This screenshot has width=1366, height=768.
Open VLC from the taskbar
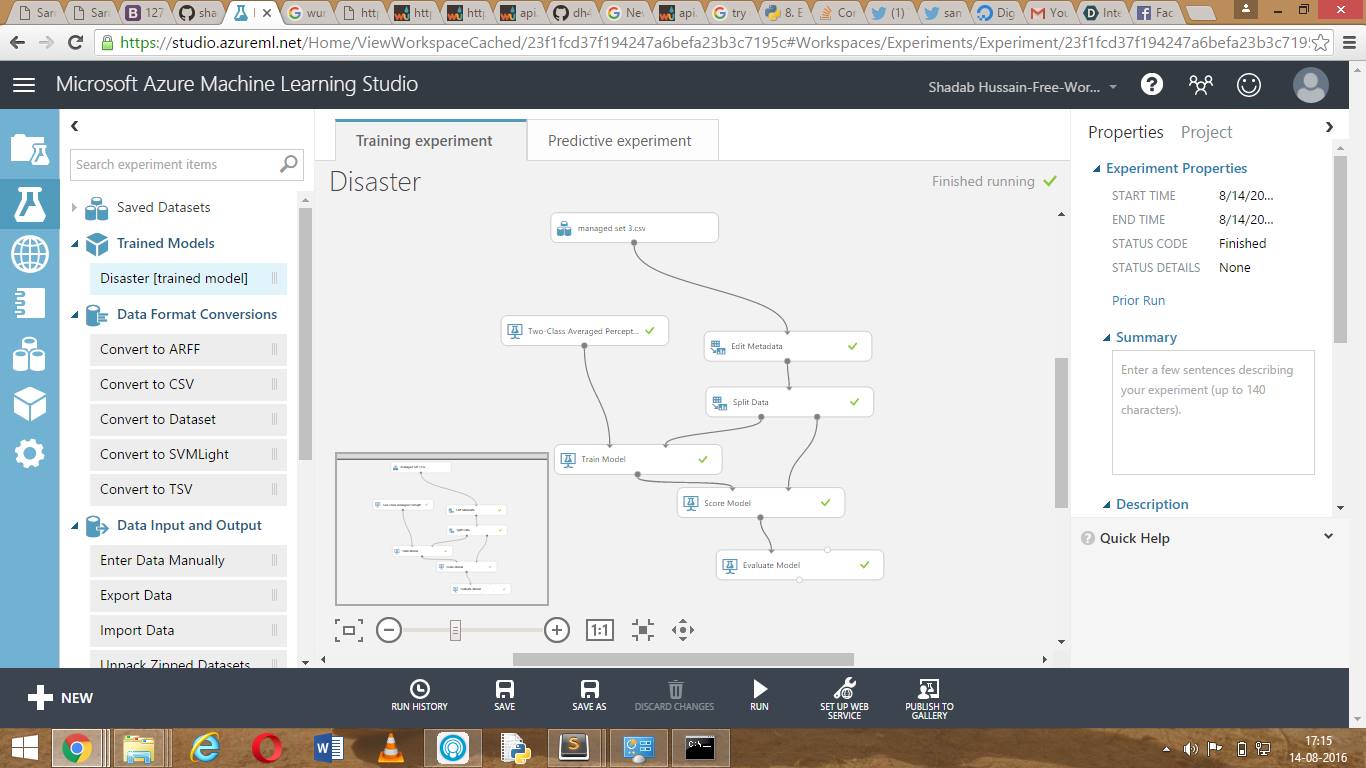pyautogui.click(x=391, y=748)
